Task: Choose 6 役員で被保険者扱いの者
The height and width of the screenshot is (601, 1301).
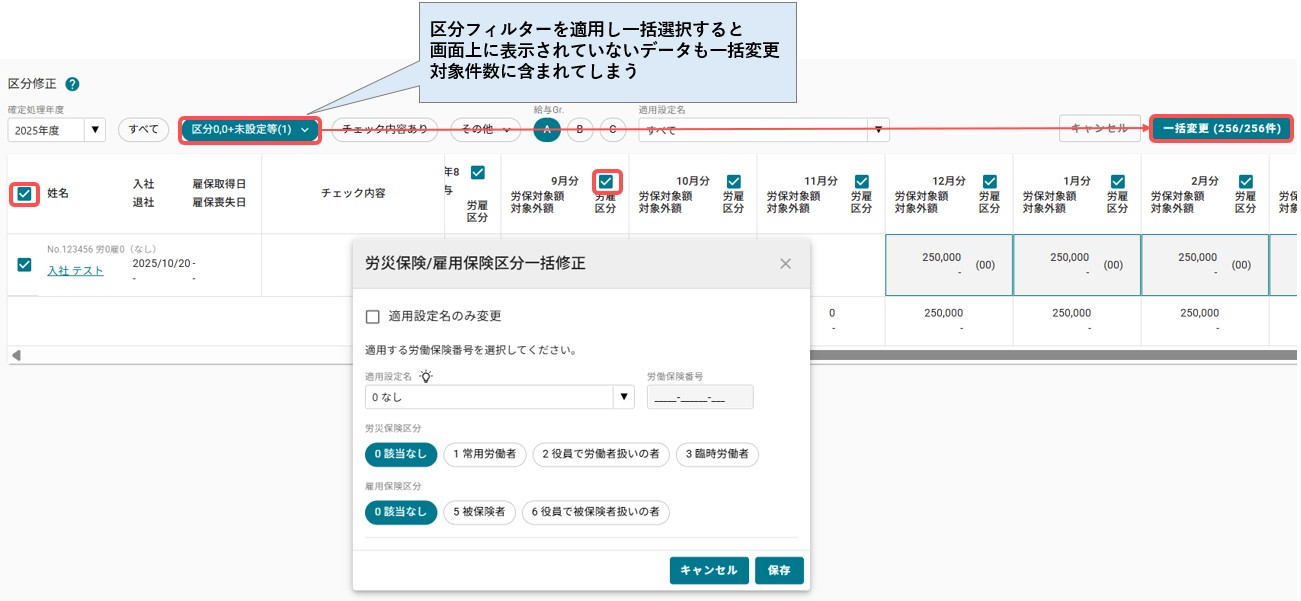Action: (x=596, y=512)
